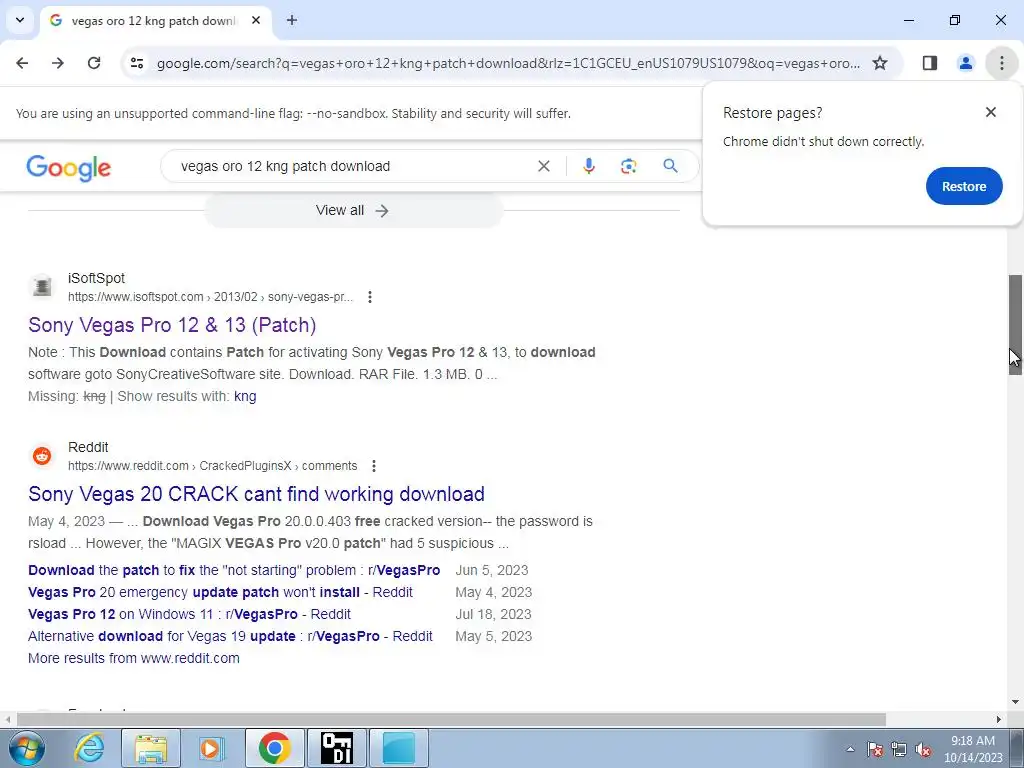View site information icon in address bar
The width and height of the screenshot is (1024, 768).
point(136,63)
